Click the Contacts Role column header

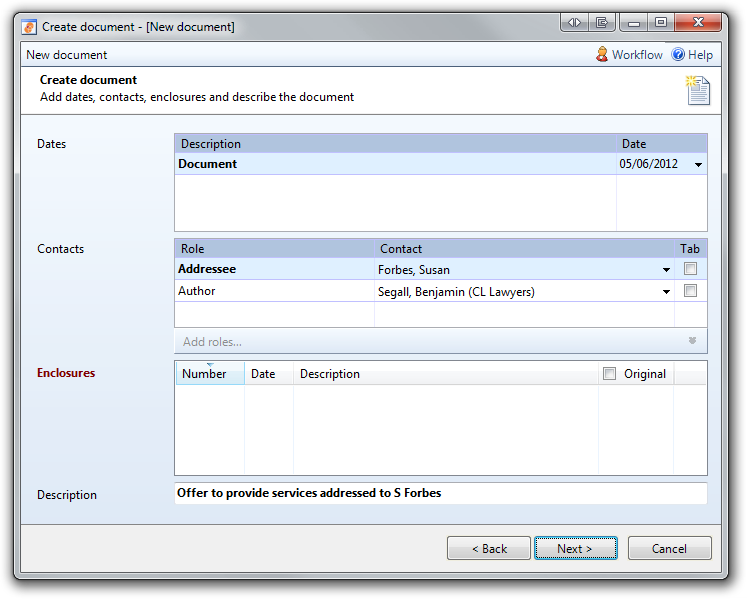click(x=274, y=248)
